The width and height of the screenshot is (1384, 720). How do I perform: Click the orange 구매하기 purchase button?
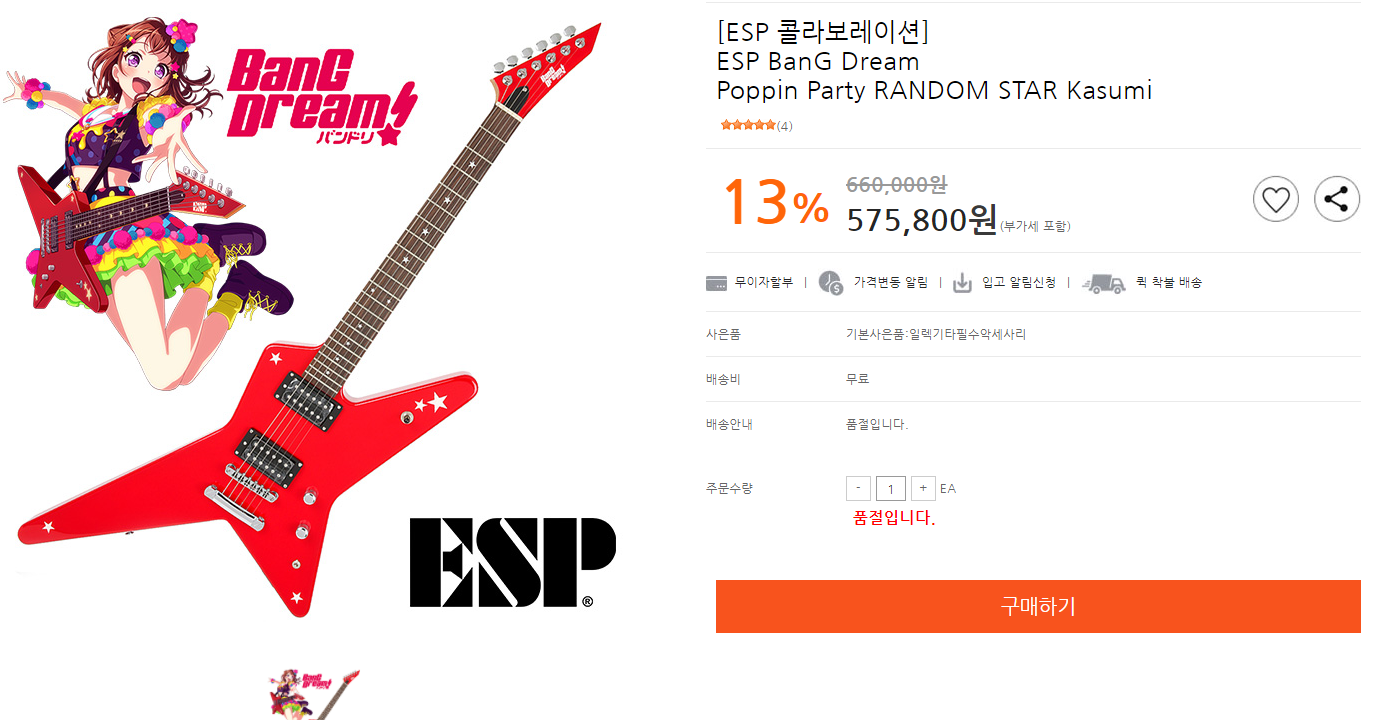click(x=1038, y=606)
